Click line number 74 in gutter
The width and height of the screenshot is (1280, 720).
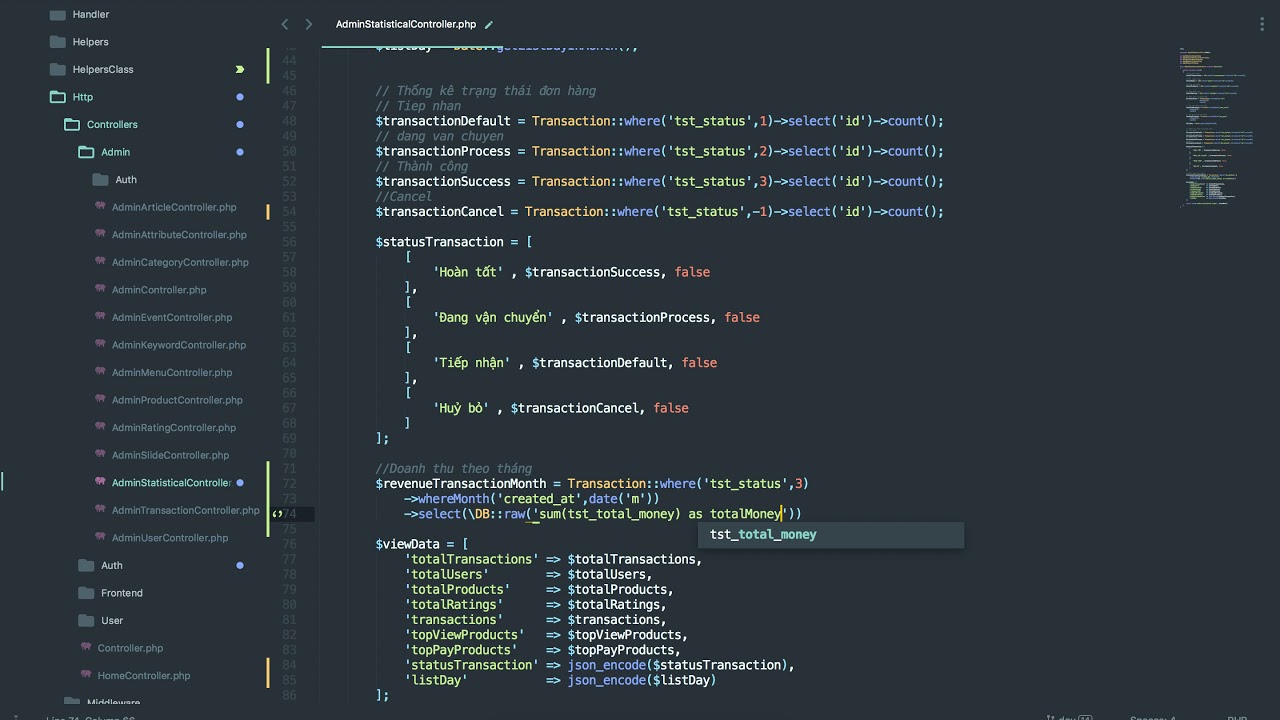tap(289, 514)
